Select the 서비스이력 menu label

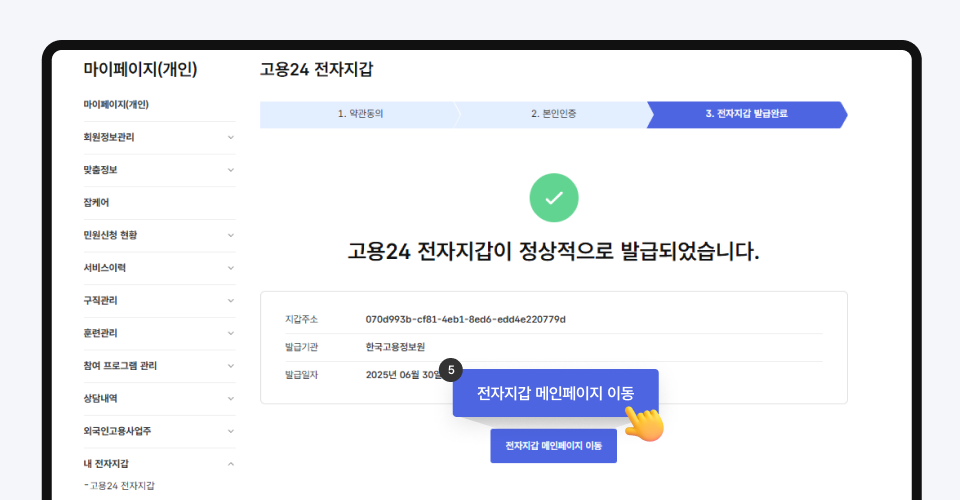[104, 267]
